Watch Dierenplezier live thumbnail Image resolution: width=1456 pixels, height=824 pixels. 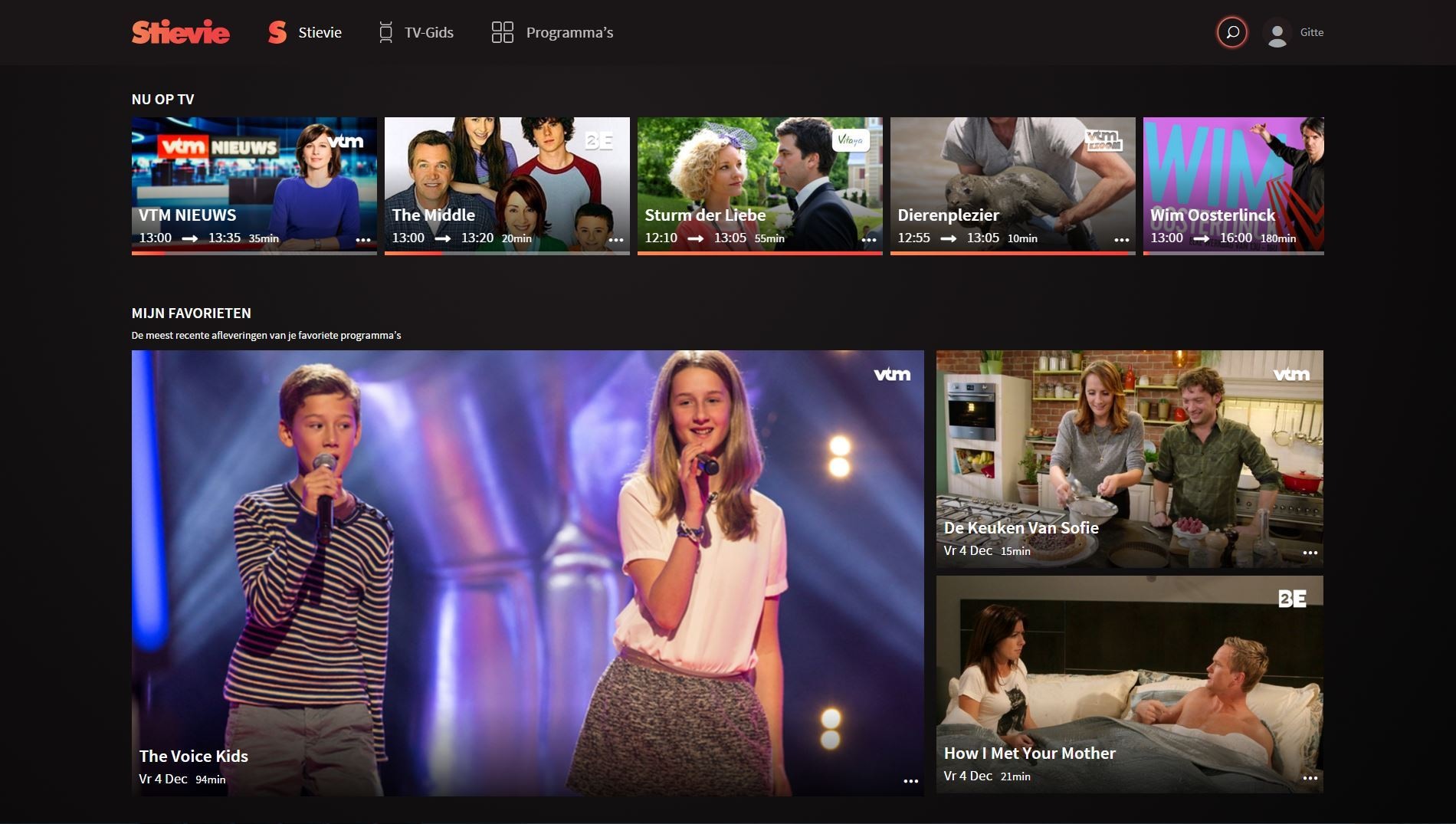(x=1013, y=185)
